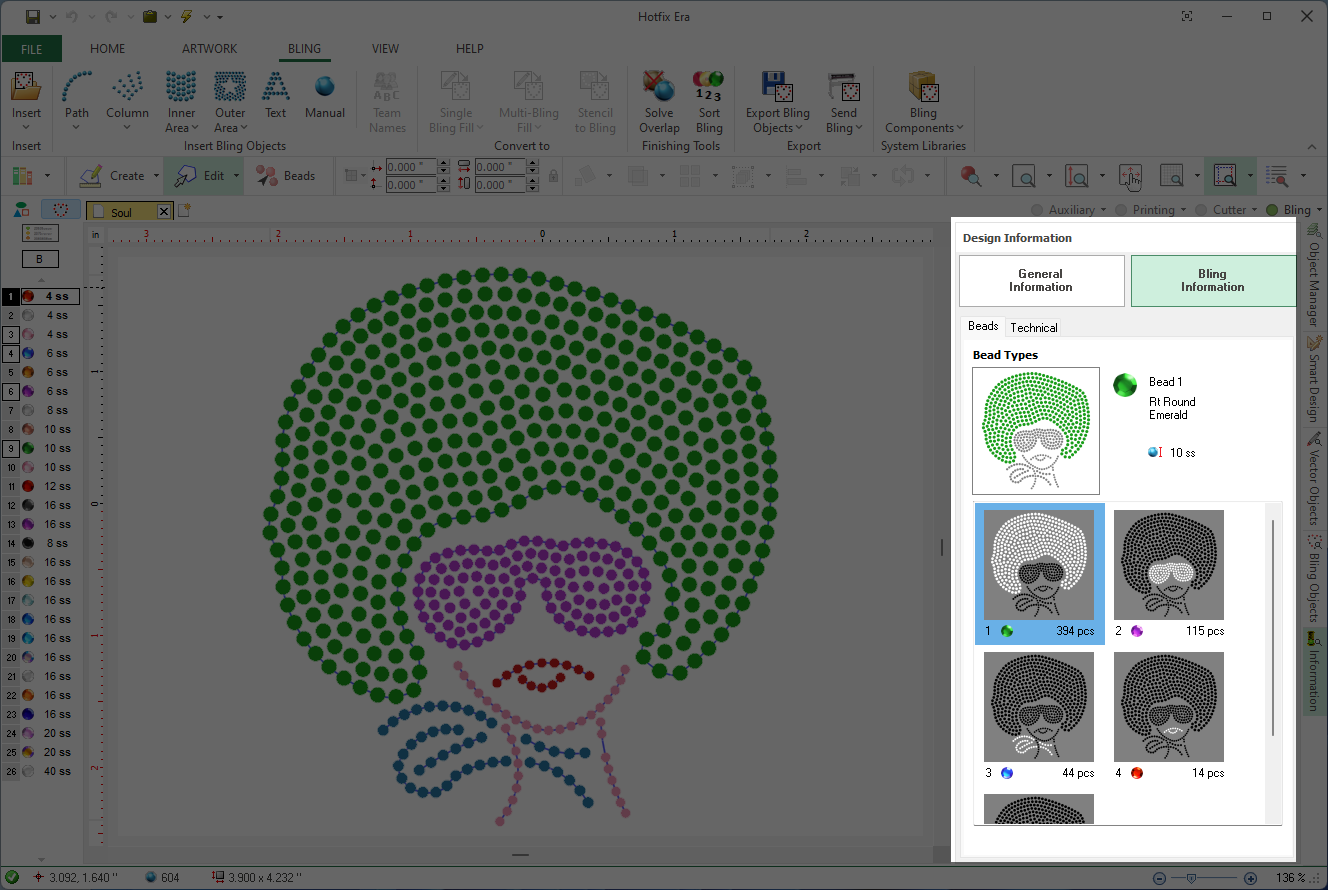The image size is (1328, 890).
Task: Select bead thumbnail 3 with 44 pcs
Action: 1039,716
